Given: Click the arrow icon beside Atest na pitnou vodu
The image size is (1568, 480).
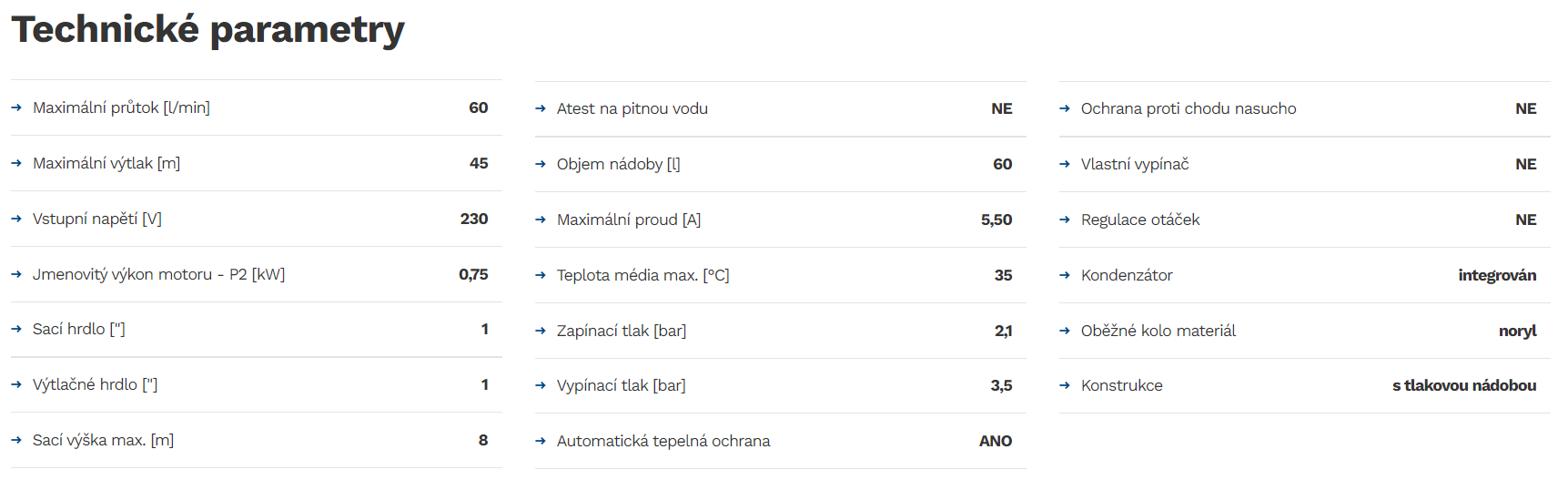Looking at the screenshot, I should (x=541, y=108).
